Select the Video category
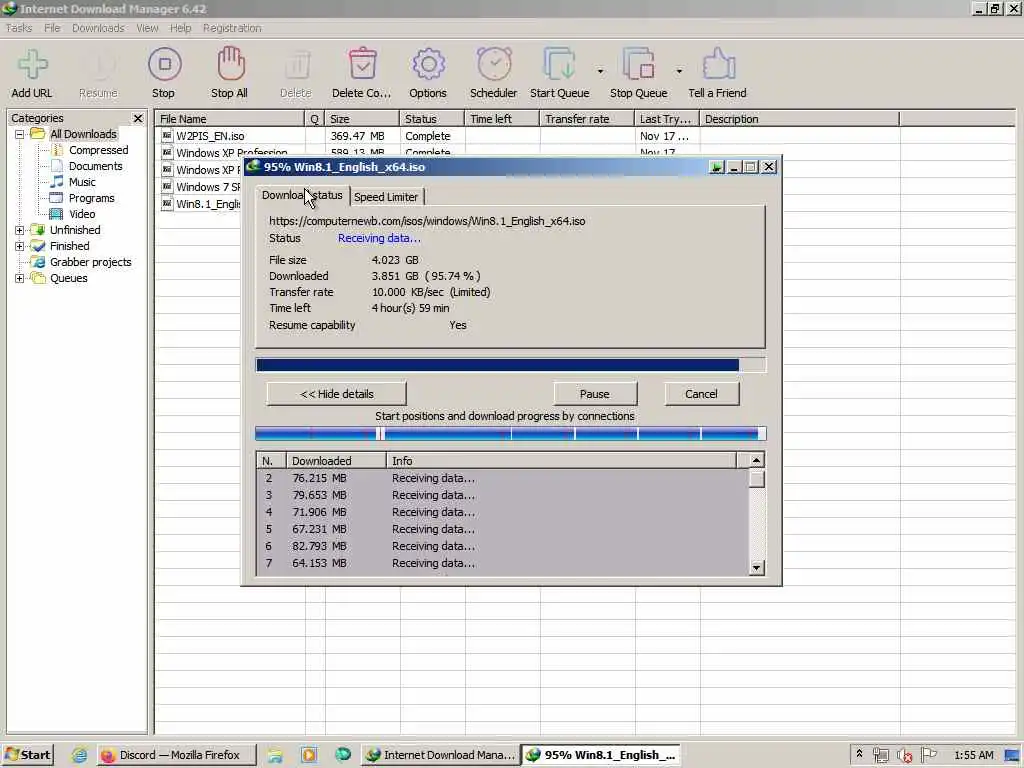 (x=82, y=214)
